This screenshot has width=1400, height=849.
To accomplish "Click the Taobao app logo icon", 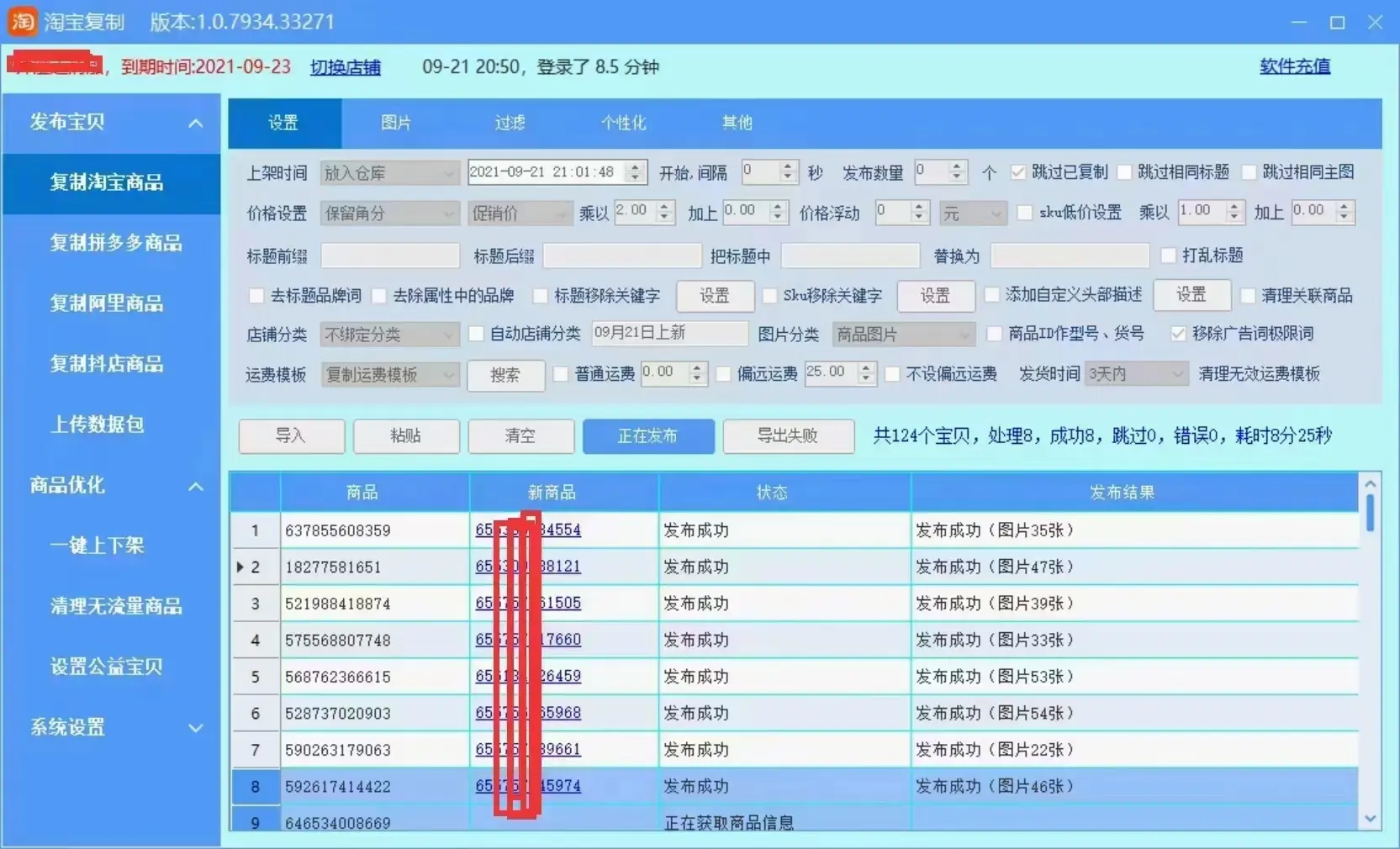I will coord(23,21).
